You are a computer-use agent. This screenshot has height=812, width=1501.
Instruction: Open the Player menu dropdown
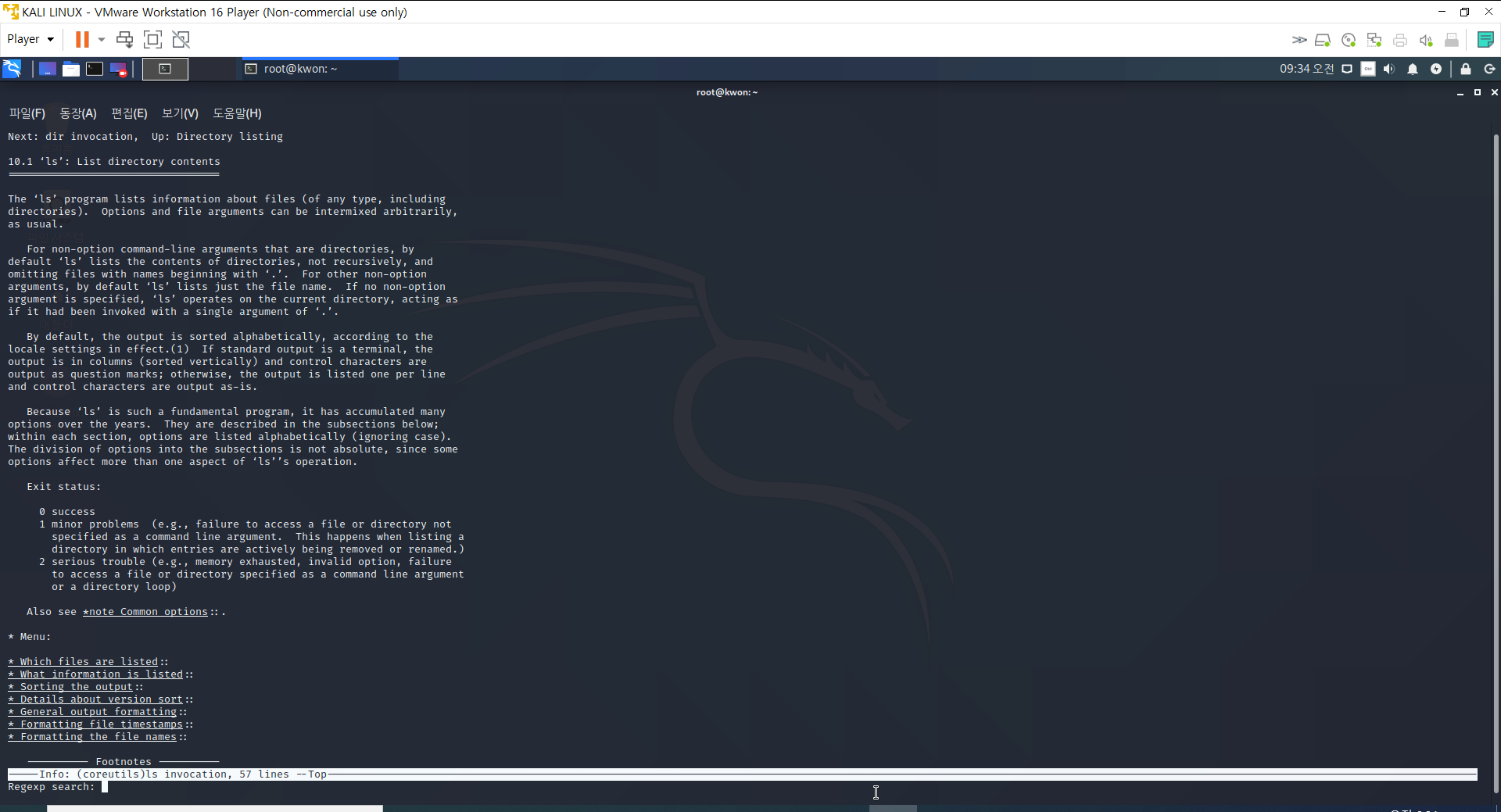[30, 39]
